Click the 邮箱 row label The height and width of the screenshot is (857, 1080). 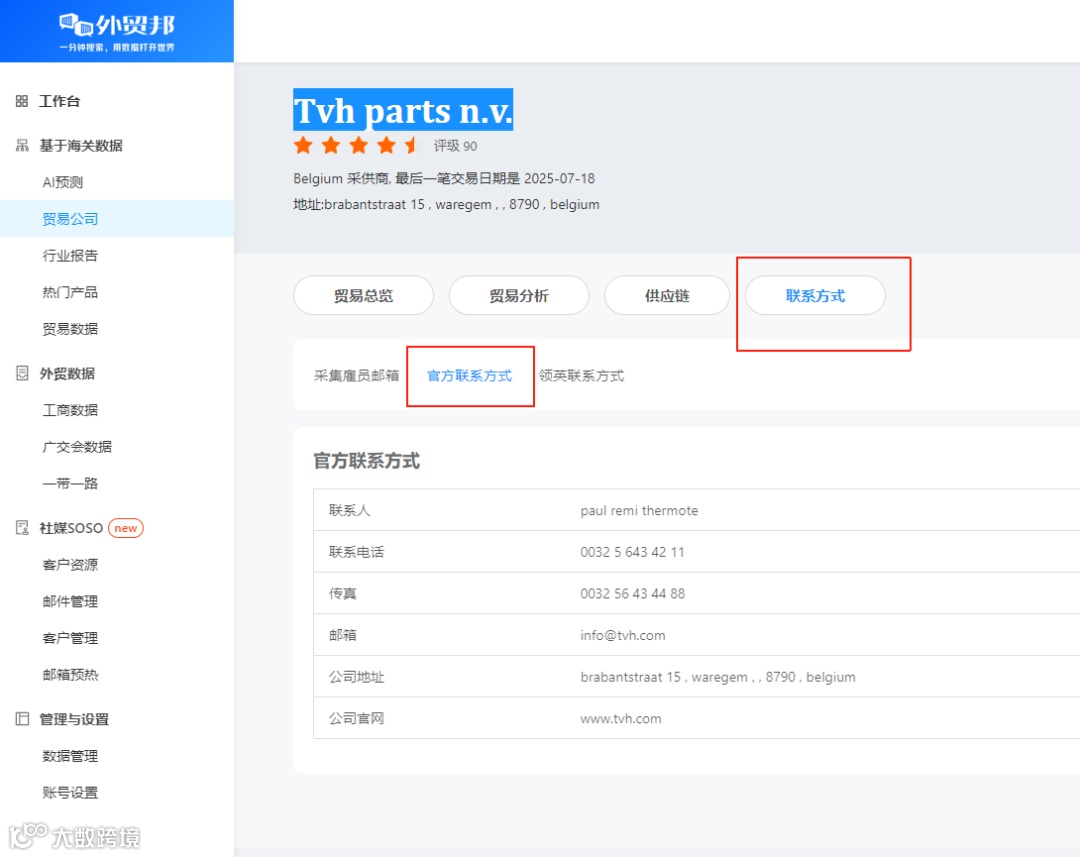pyautogui.click(x=342, y=635)
